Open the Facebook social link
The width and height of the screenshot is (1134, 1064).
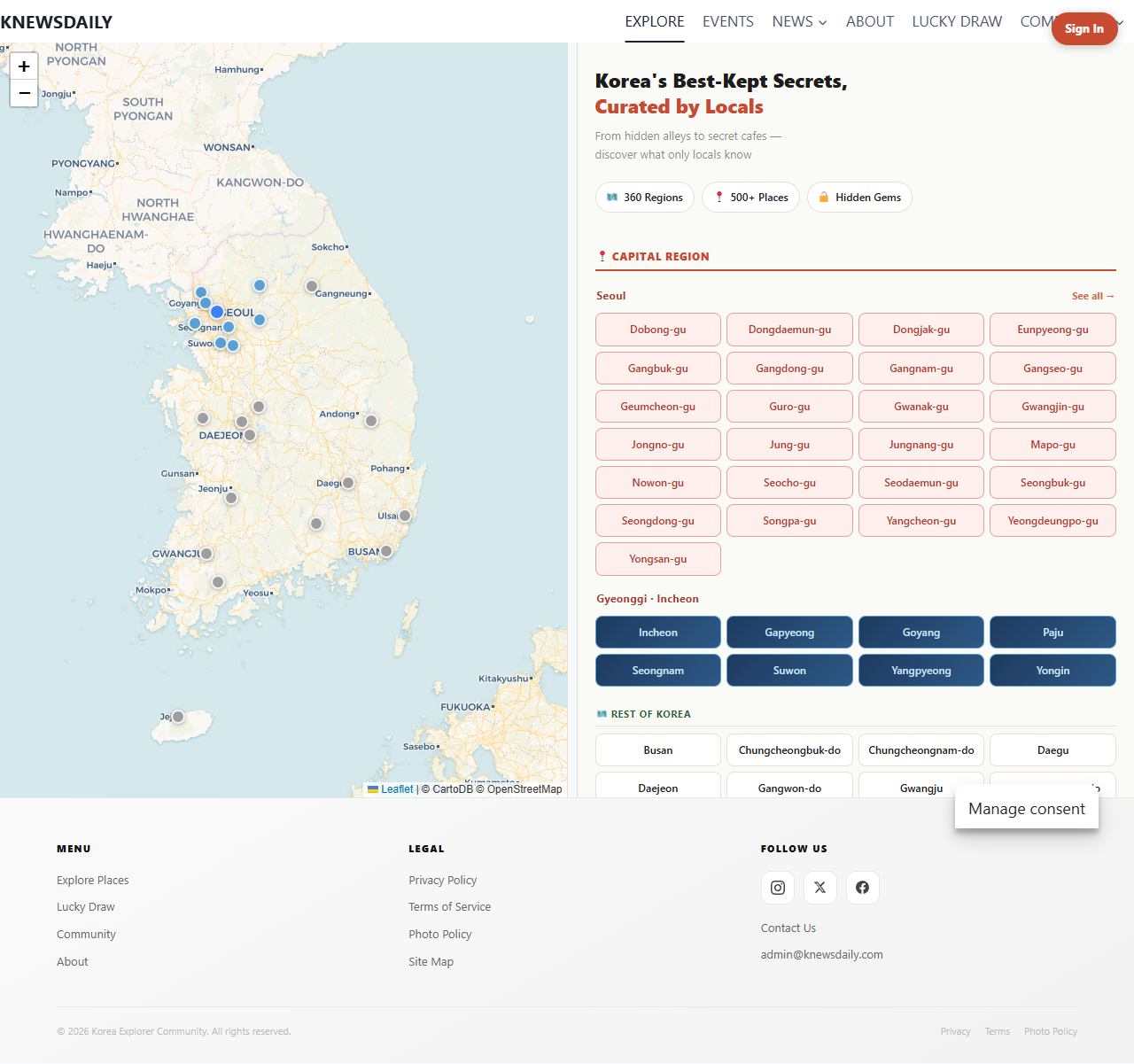[862, 888]
